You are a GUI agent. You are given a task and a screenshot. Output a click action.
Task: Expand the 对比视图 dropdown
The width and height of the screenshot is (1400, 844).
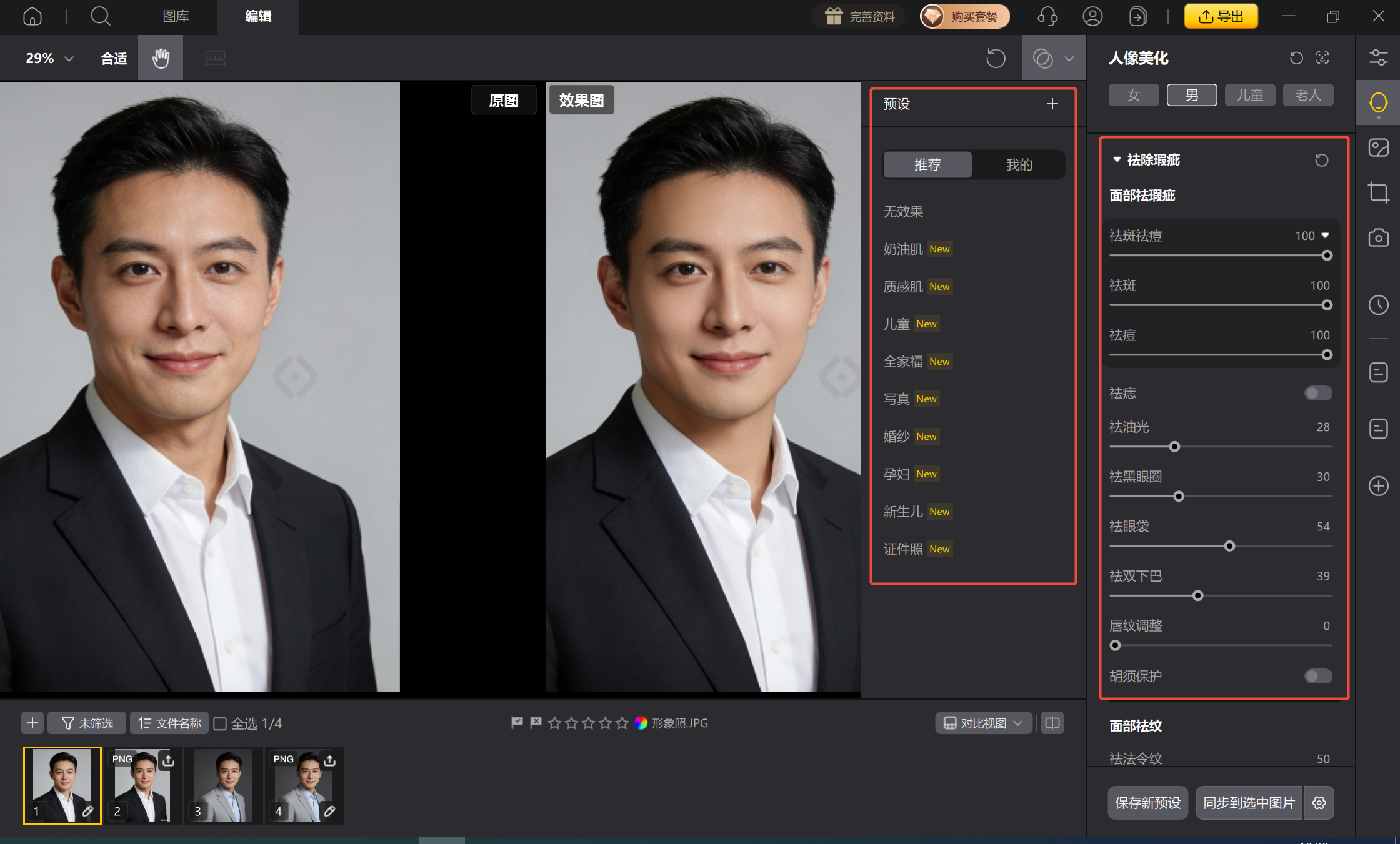[983, 723]
